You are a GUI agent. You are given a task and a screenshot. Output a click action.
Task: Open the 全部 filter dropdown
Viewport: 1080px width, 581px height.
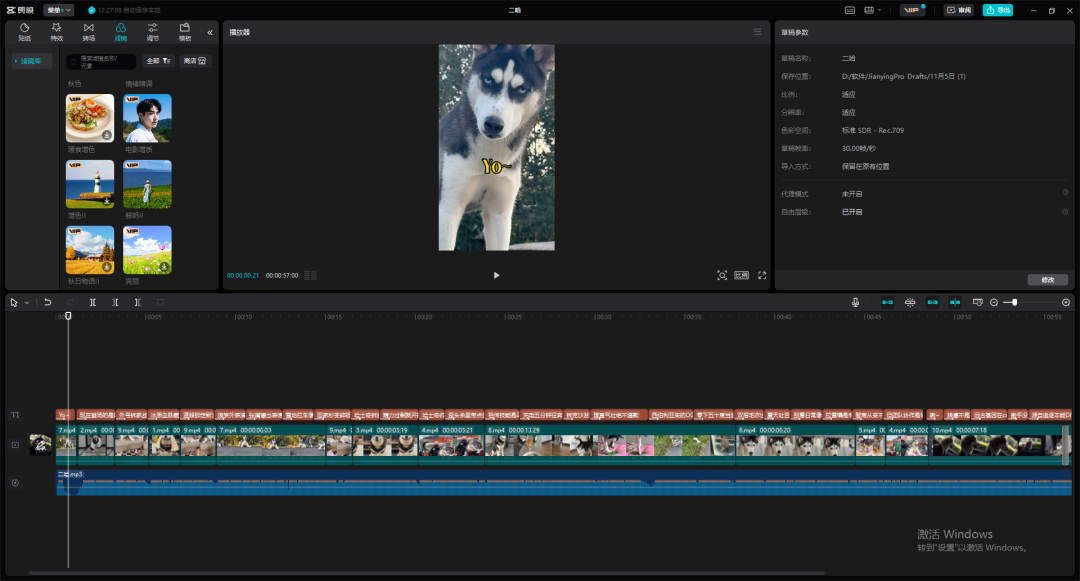click(159, 61)
